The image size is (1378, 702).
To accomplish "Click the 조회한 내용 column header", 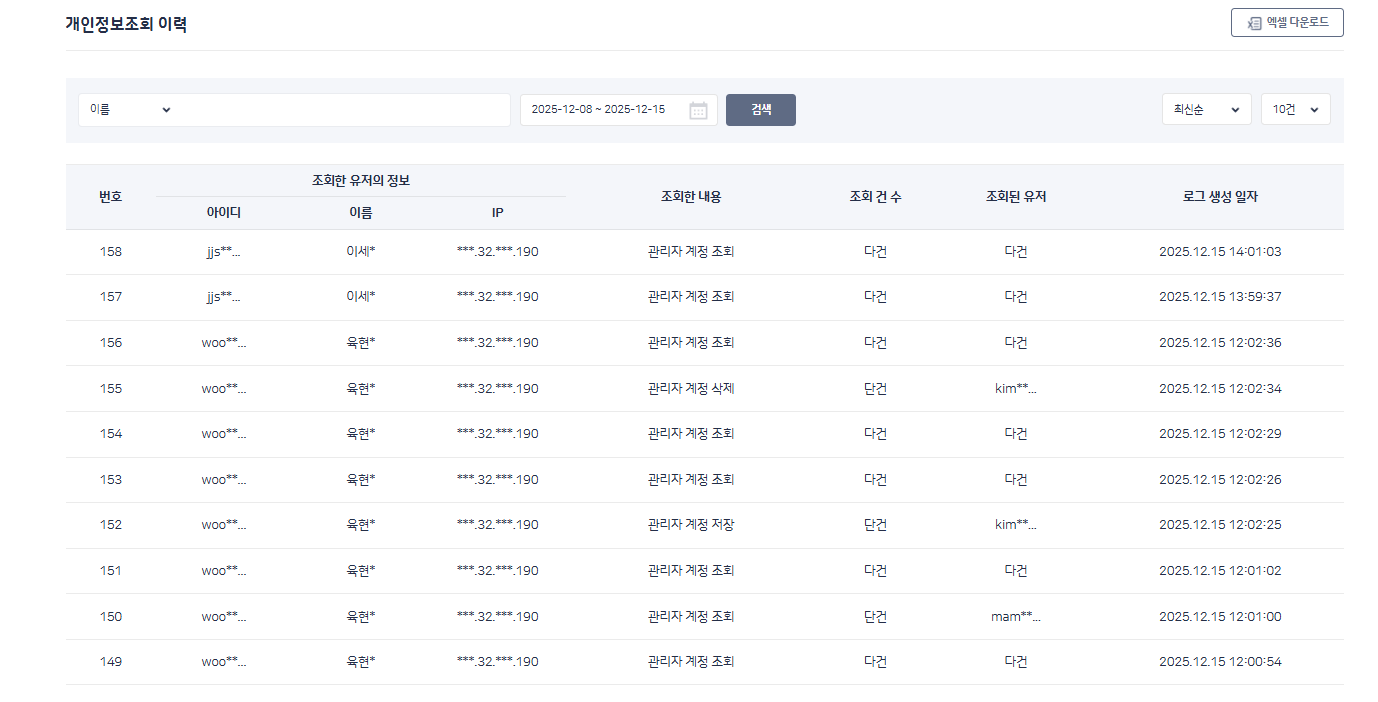I will click(691, 197).
